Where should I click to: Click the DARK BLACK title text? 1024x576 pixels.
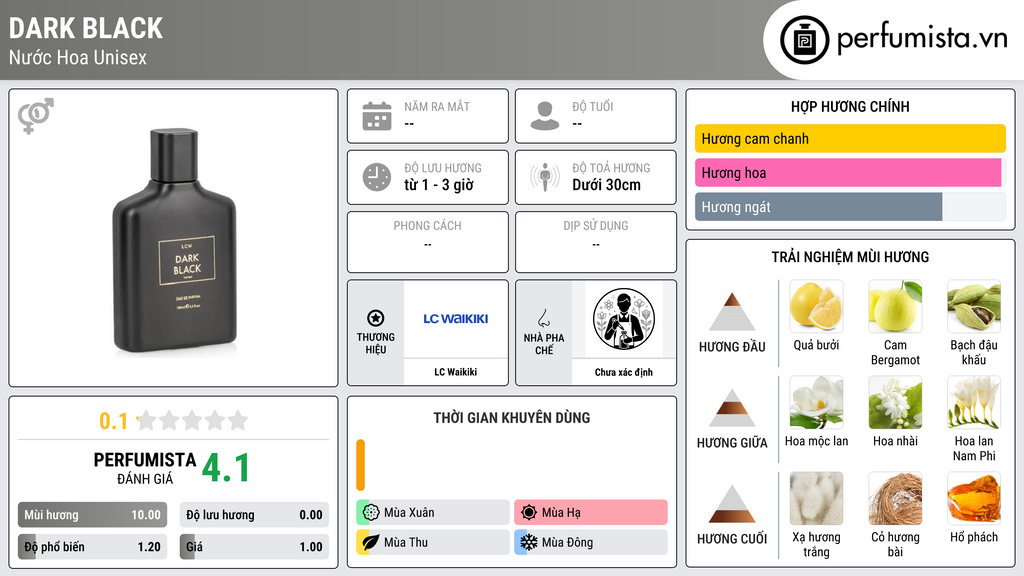coord(86,28)
